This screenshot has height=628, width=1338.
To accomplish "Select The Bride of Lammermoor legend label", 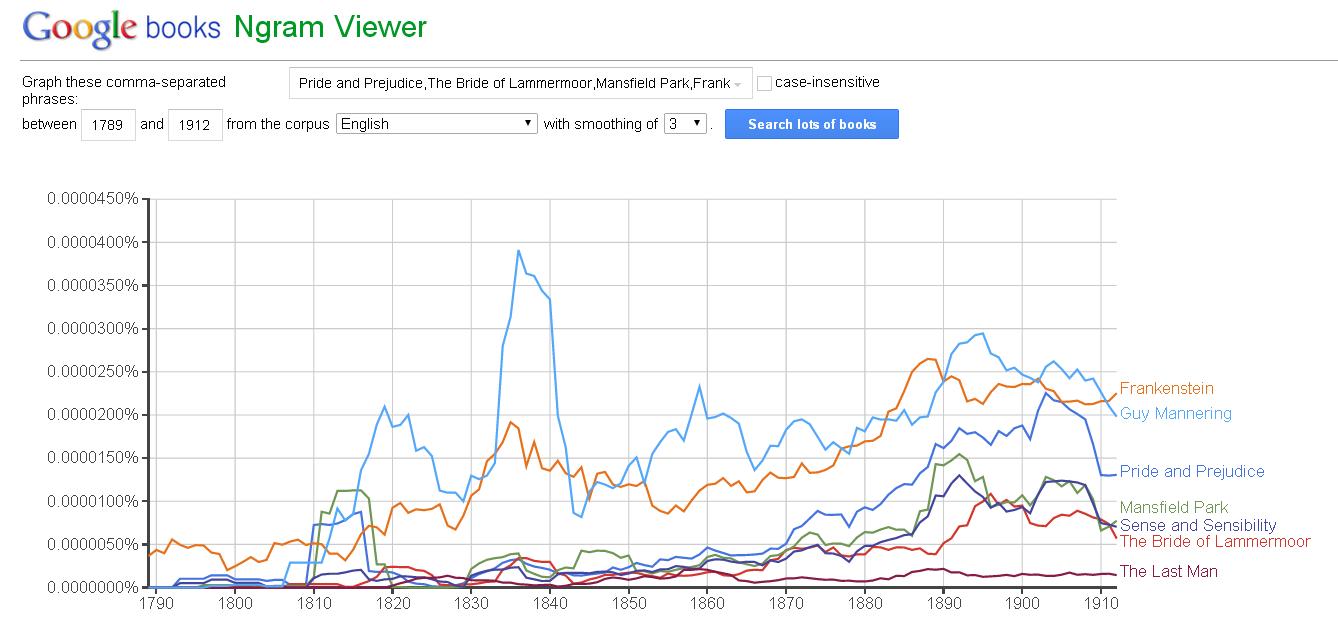I will point(1214,541).
